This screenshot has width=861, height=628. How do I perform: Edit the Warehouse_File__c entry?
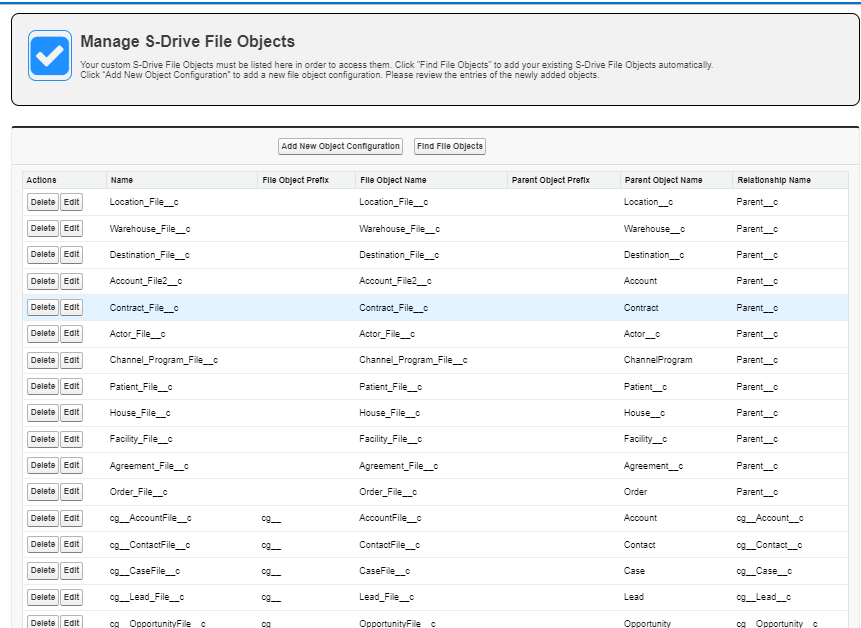pos(72,228)
